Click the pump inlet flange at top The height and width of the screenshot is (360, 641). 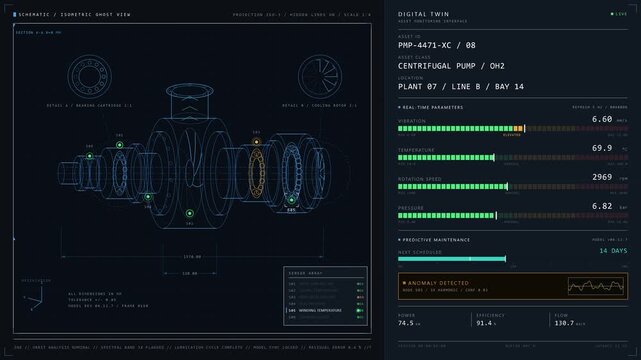click(x=189, y=91)
